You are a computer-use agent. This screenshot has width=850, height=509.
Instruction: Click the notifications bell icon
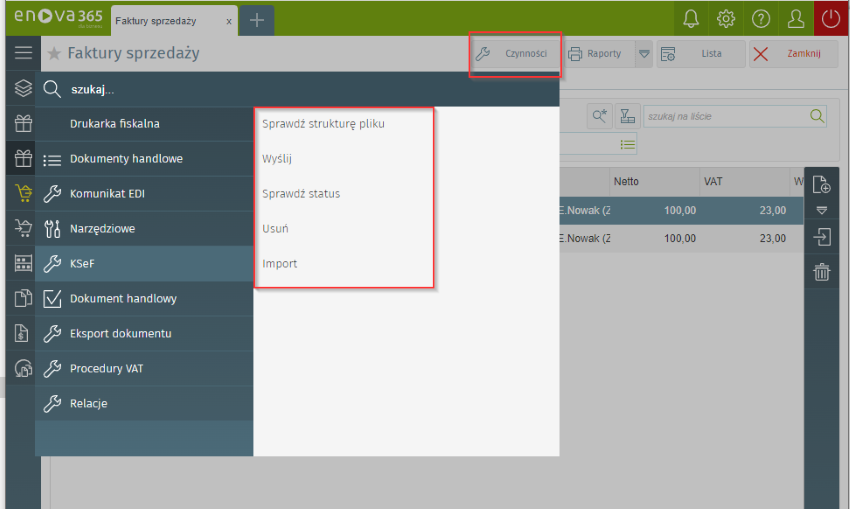(x=691, y=18)
